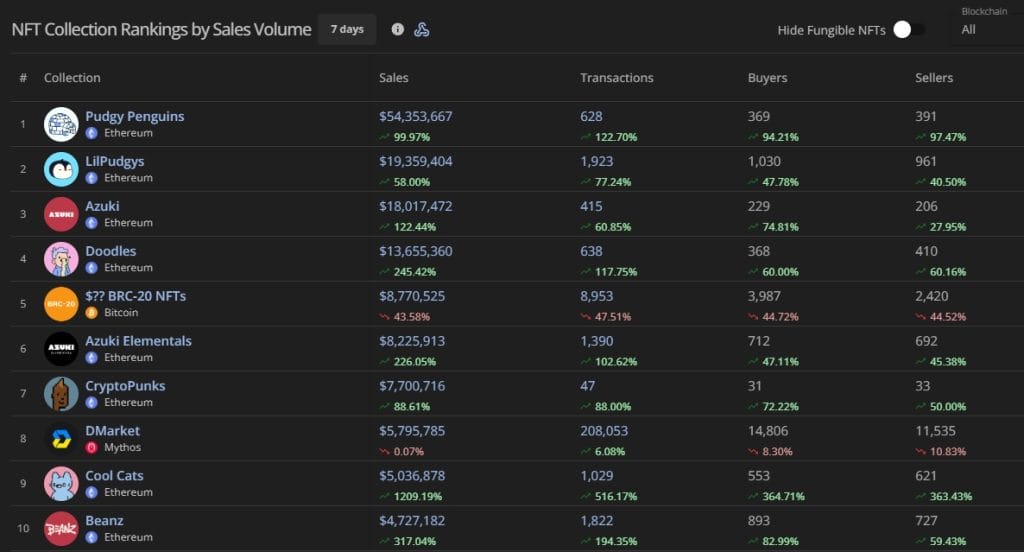Click the 14,806 buyers value
The height and width of the screenshot is (552, 1024).
(768, 431)
